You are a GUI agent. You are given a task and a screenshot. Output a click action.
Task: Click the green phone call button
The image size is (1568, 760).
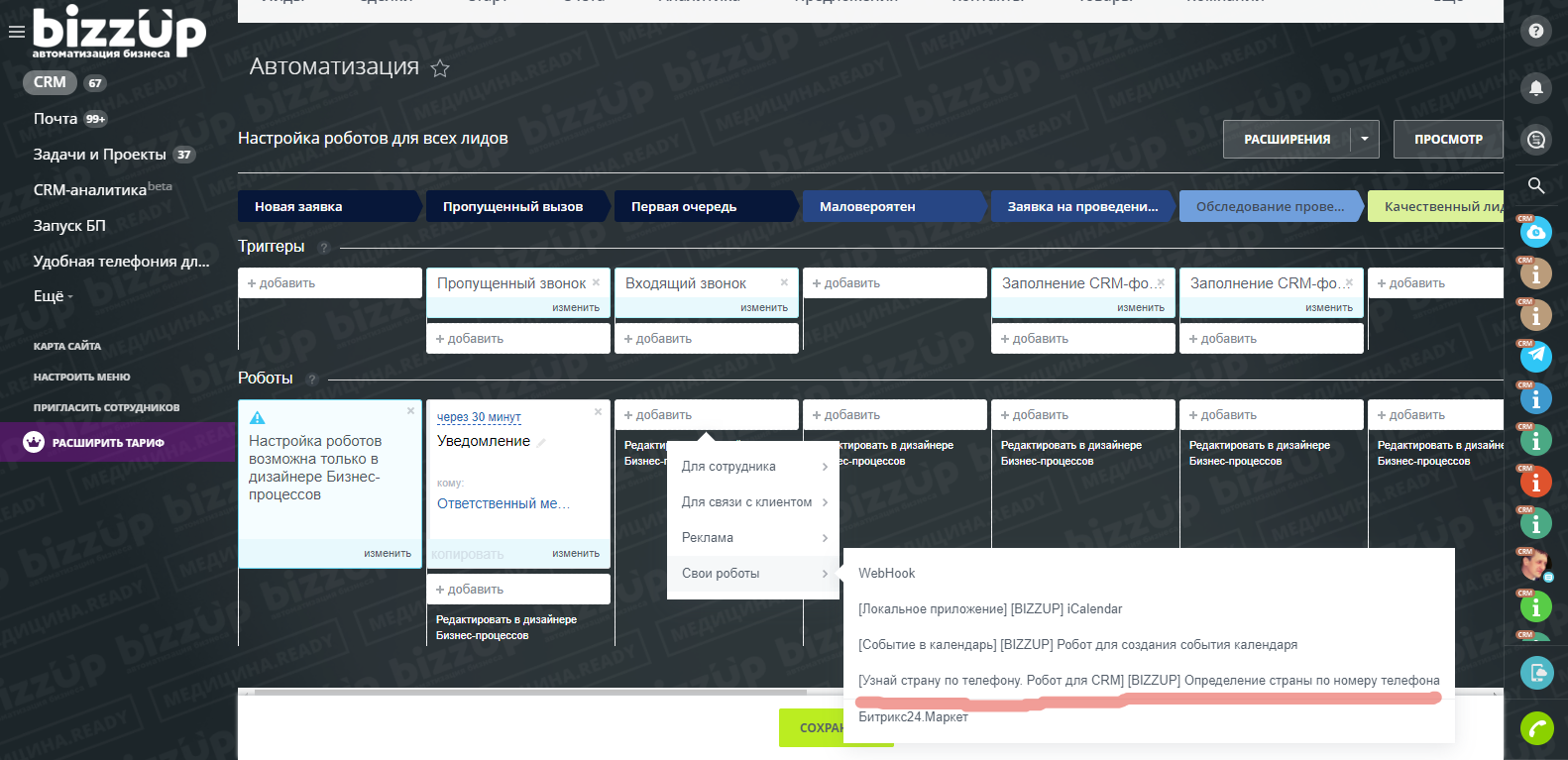pos(1535,729)
